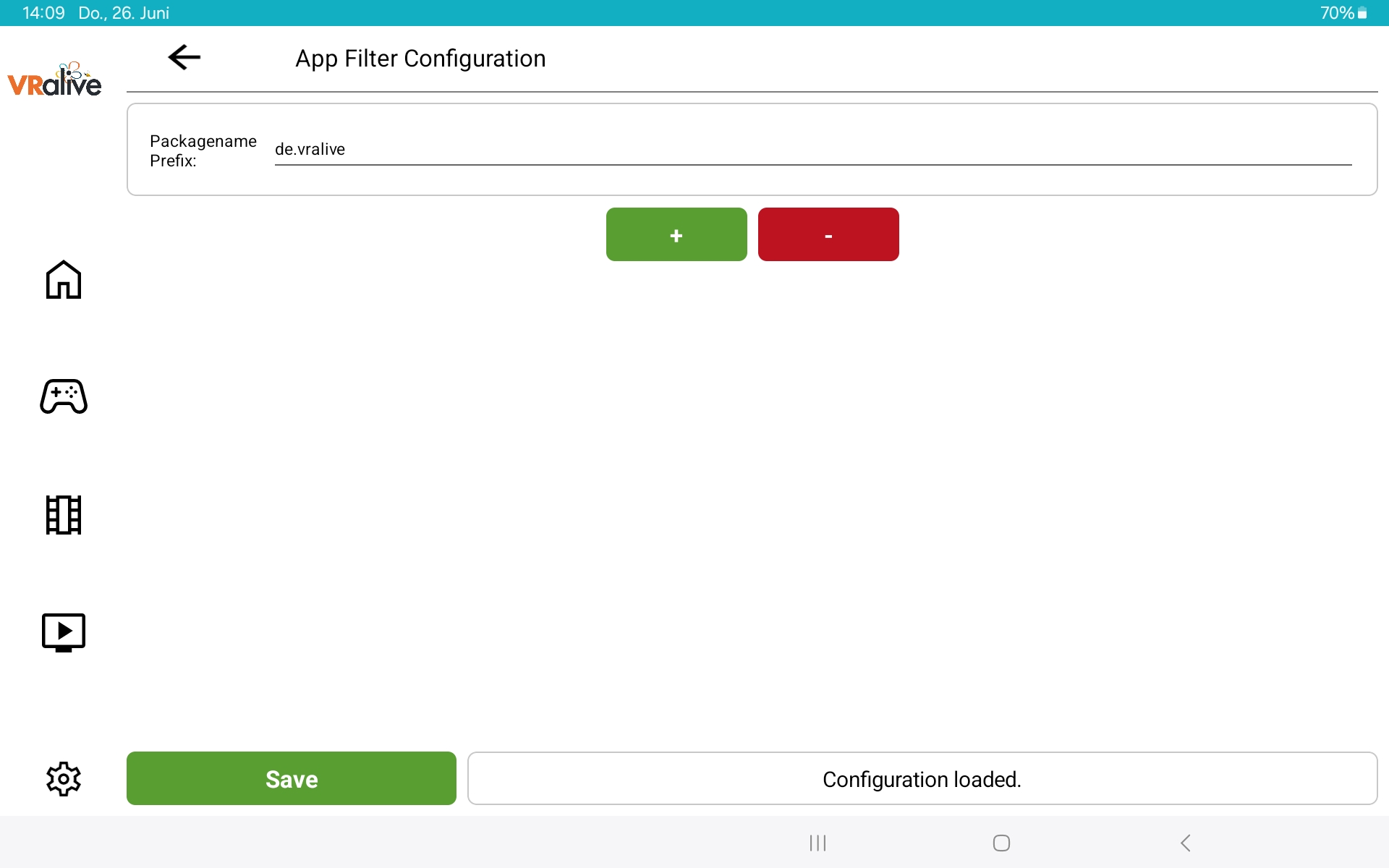The image size is (1389, 868).
Task: Open the film strip videos section
Action: (x=64, y=514)
